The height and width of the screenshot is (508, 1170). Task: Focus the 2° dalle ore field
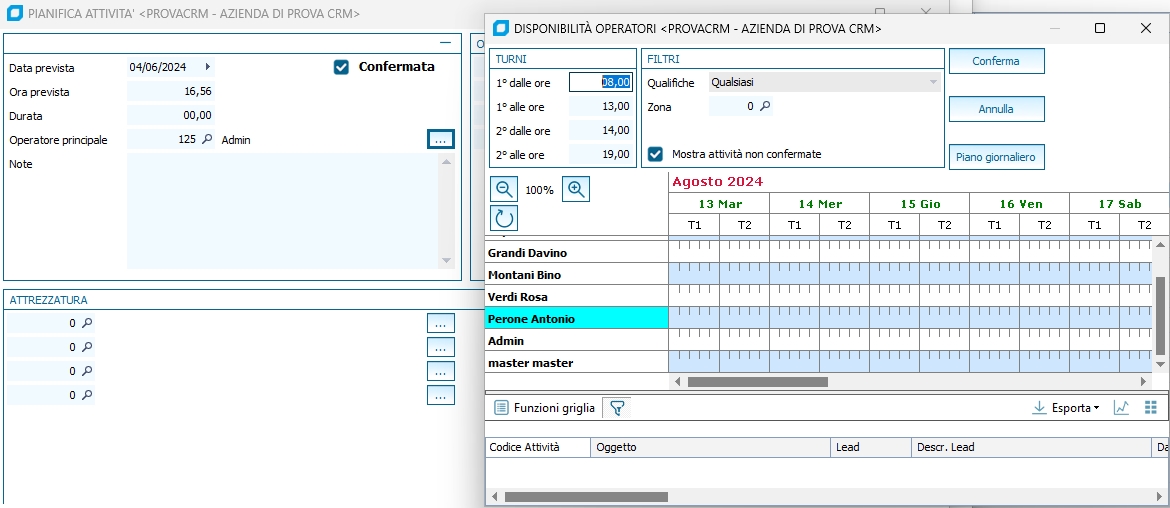(x=601, y=130)
